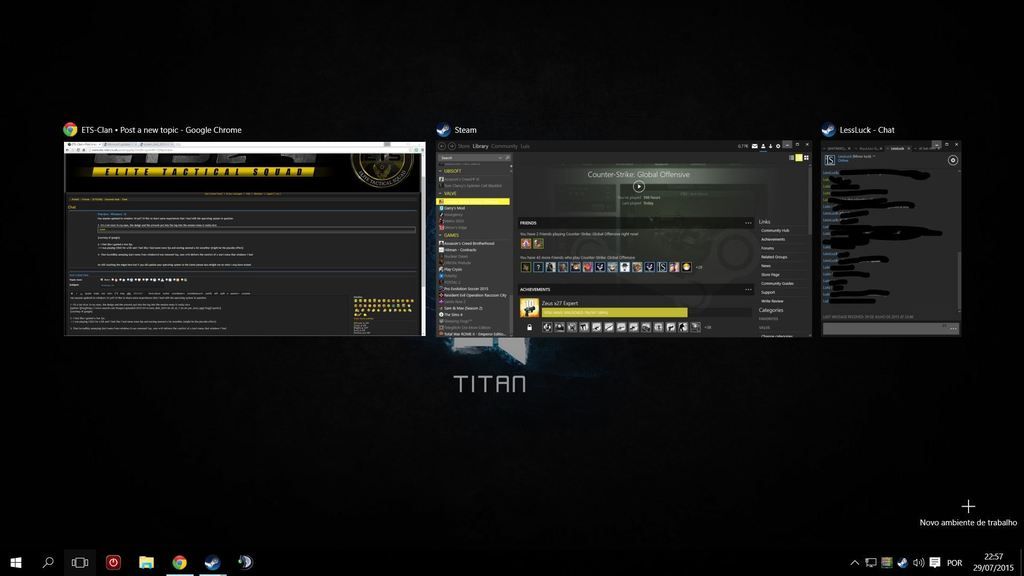
Task: Open Community Hub link in Steam
Action: click(775, 231)
